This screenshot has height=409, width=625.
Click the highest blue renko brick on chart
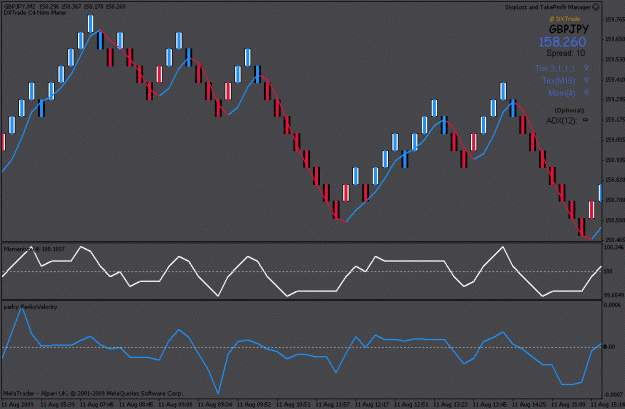pos(90,24)
